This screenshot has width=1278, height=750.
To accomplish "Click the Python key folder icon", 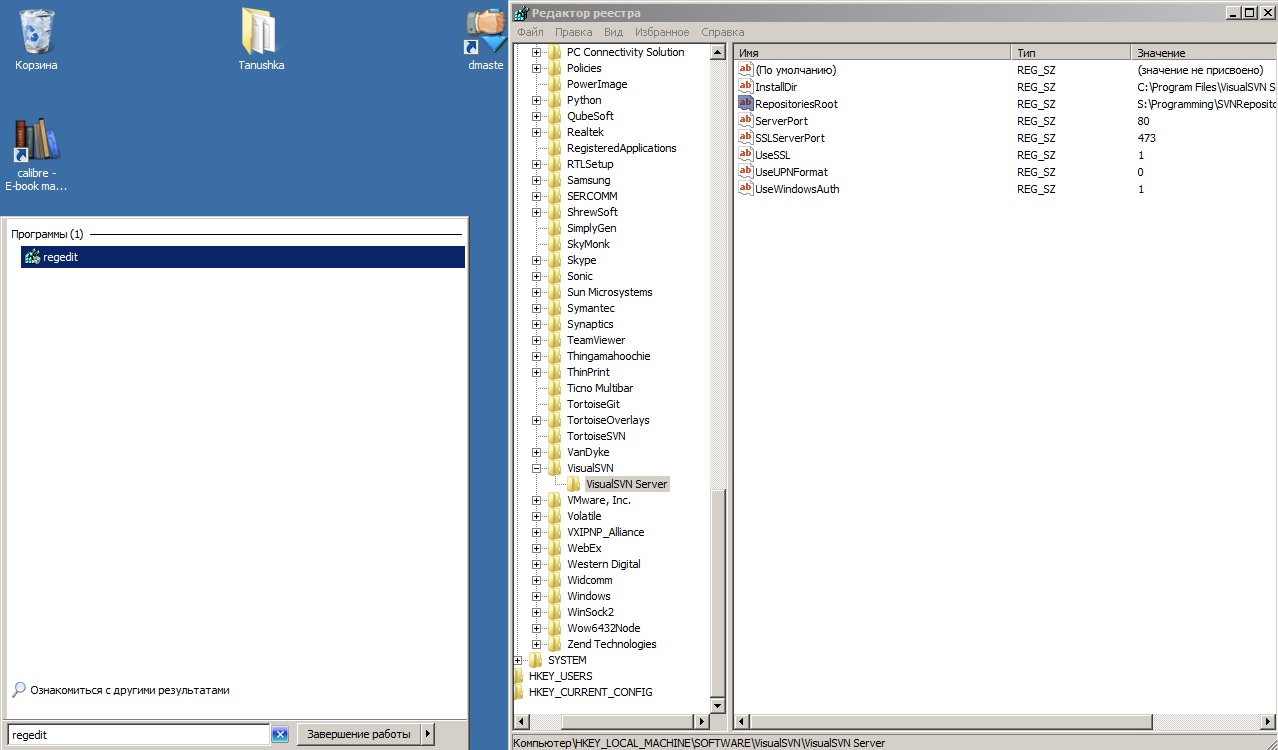I will tap(555, 100).
